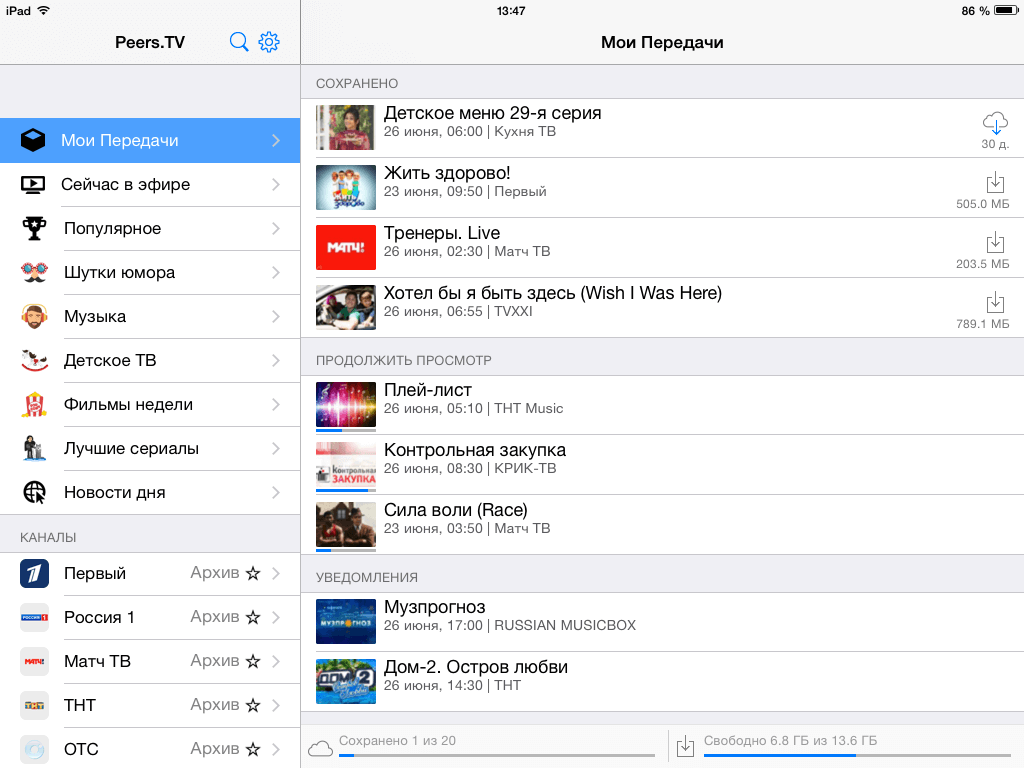
Task: Click the Матч ТВ channel logo in sidebar
Action: [34, 662]
